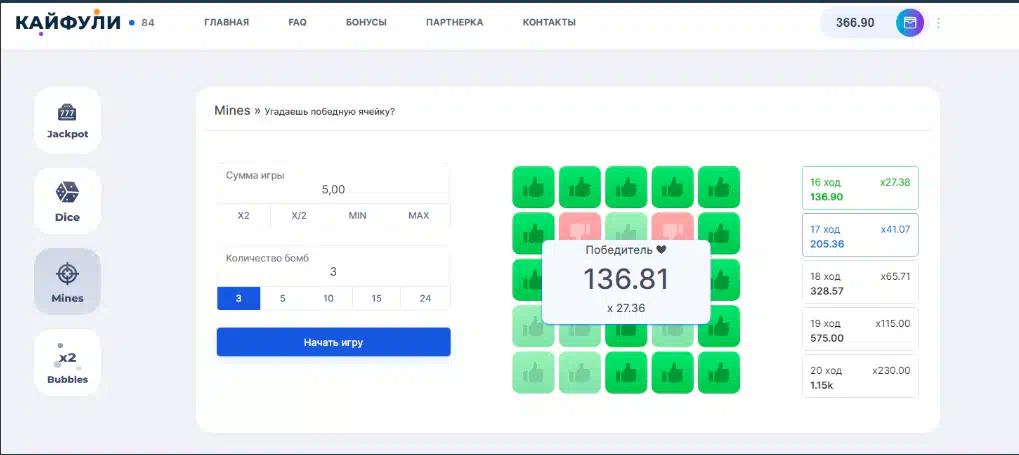1019x455 pixels.
Task: Open the Jackpot game from sidebar
Action: (68, 120)
